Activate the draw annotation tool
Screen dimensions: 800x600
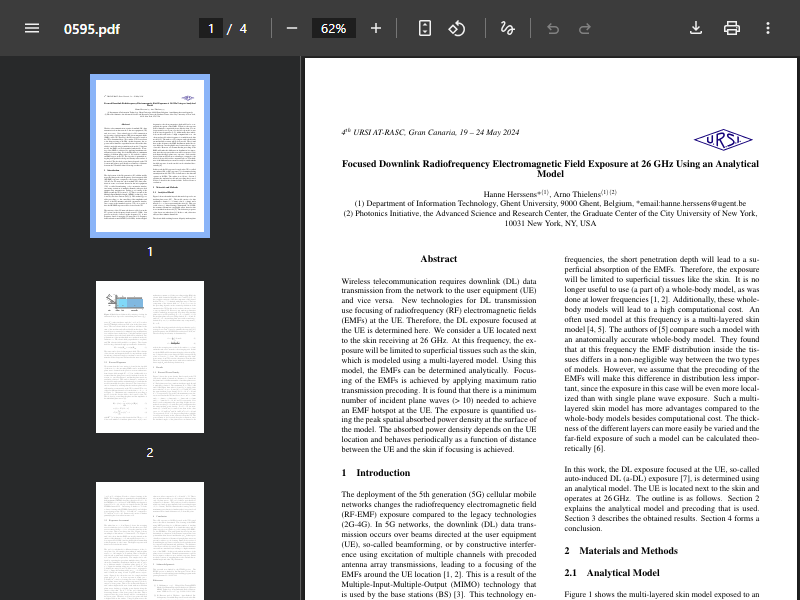click(x=507, y=28)
